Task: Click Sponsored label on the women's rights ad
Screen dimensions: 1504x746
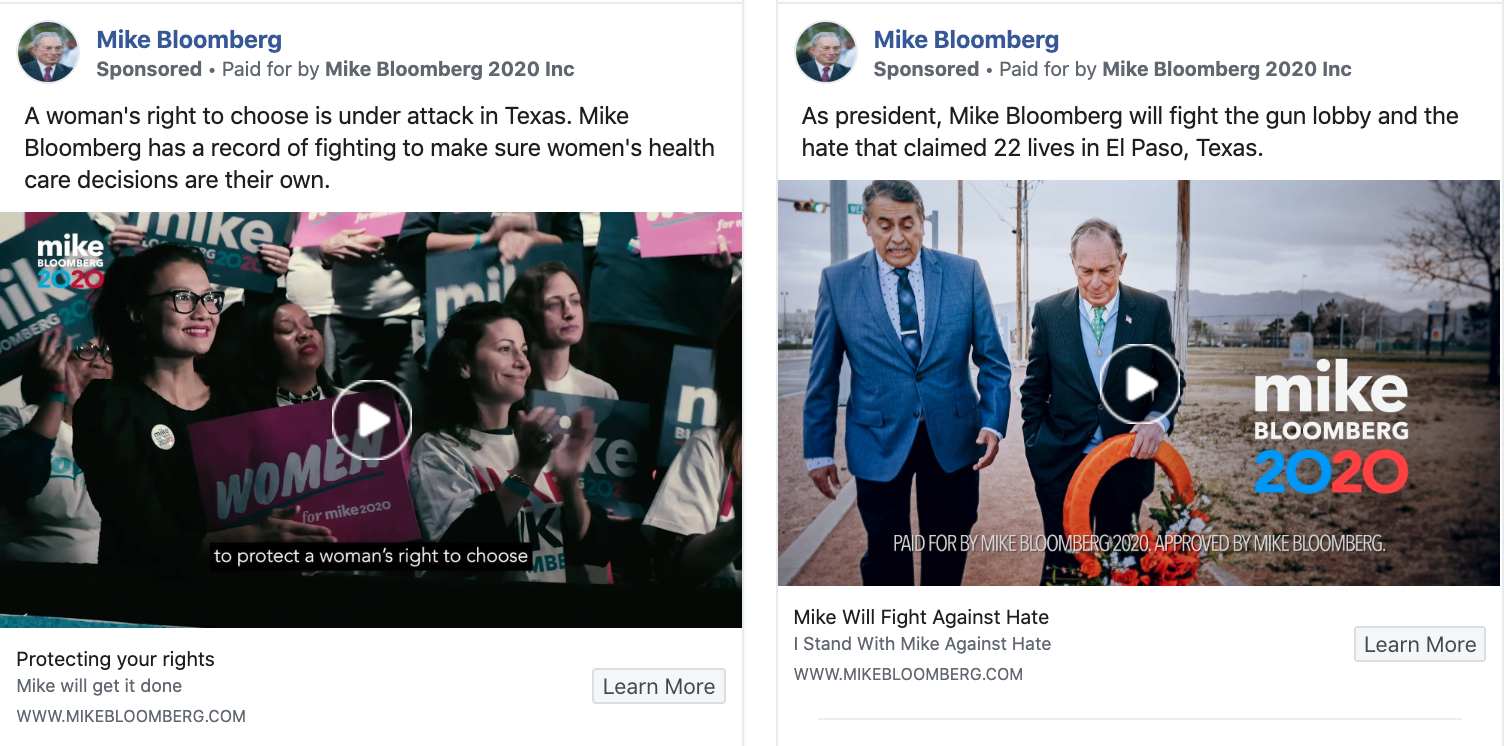Action: point(149,69)
